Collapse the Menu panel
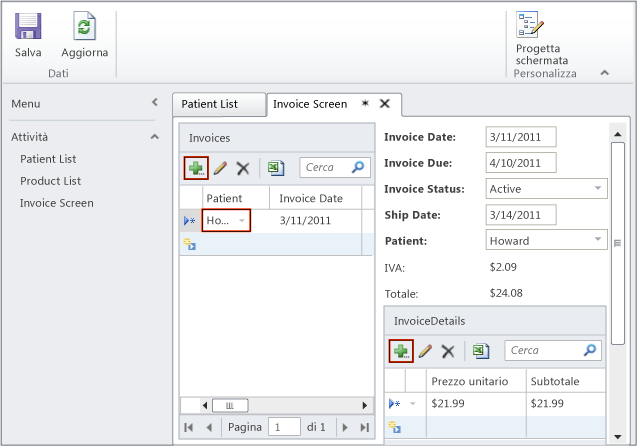The width and height of the screenshot is (637, 446). (x=155, y=102)
